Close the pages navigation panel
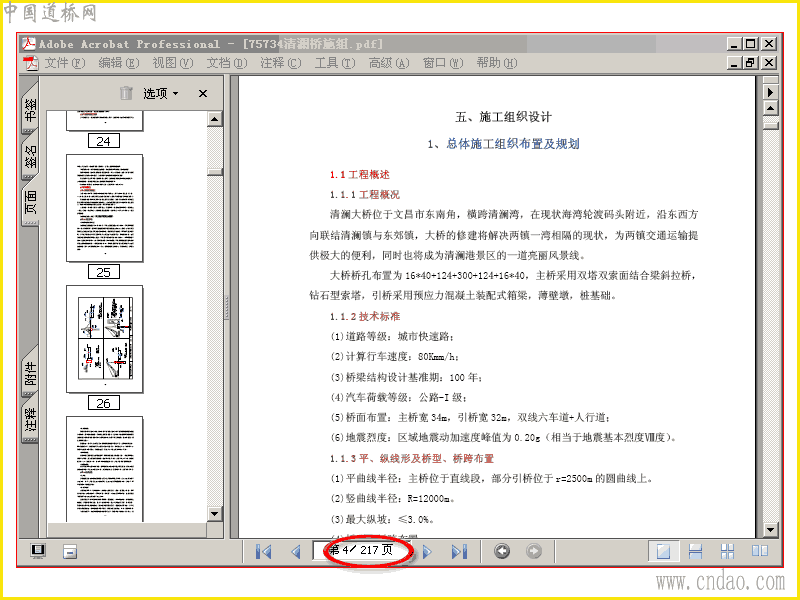The width and height of the screenshot is (800, 600). click(203, 93)
